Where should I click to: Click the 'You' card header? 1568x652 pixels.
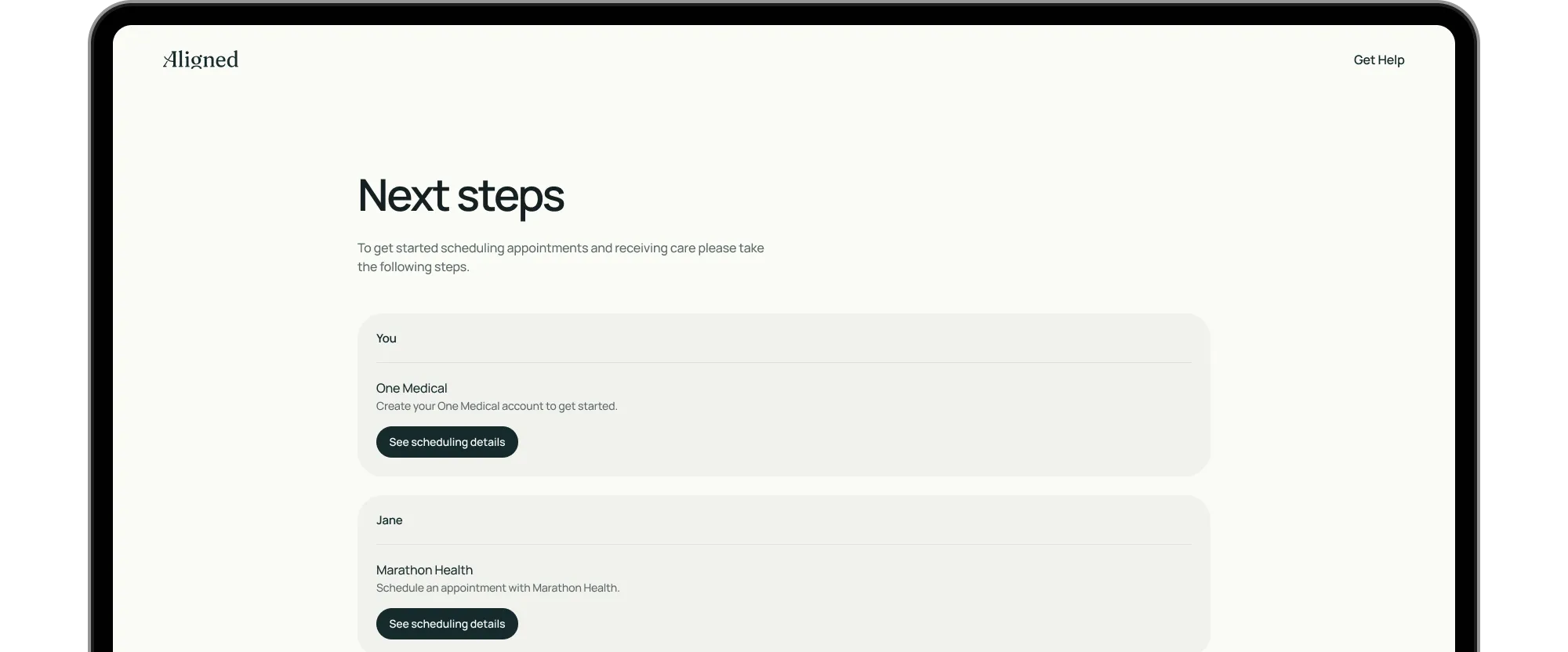(x=387, y=339)
